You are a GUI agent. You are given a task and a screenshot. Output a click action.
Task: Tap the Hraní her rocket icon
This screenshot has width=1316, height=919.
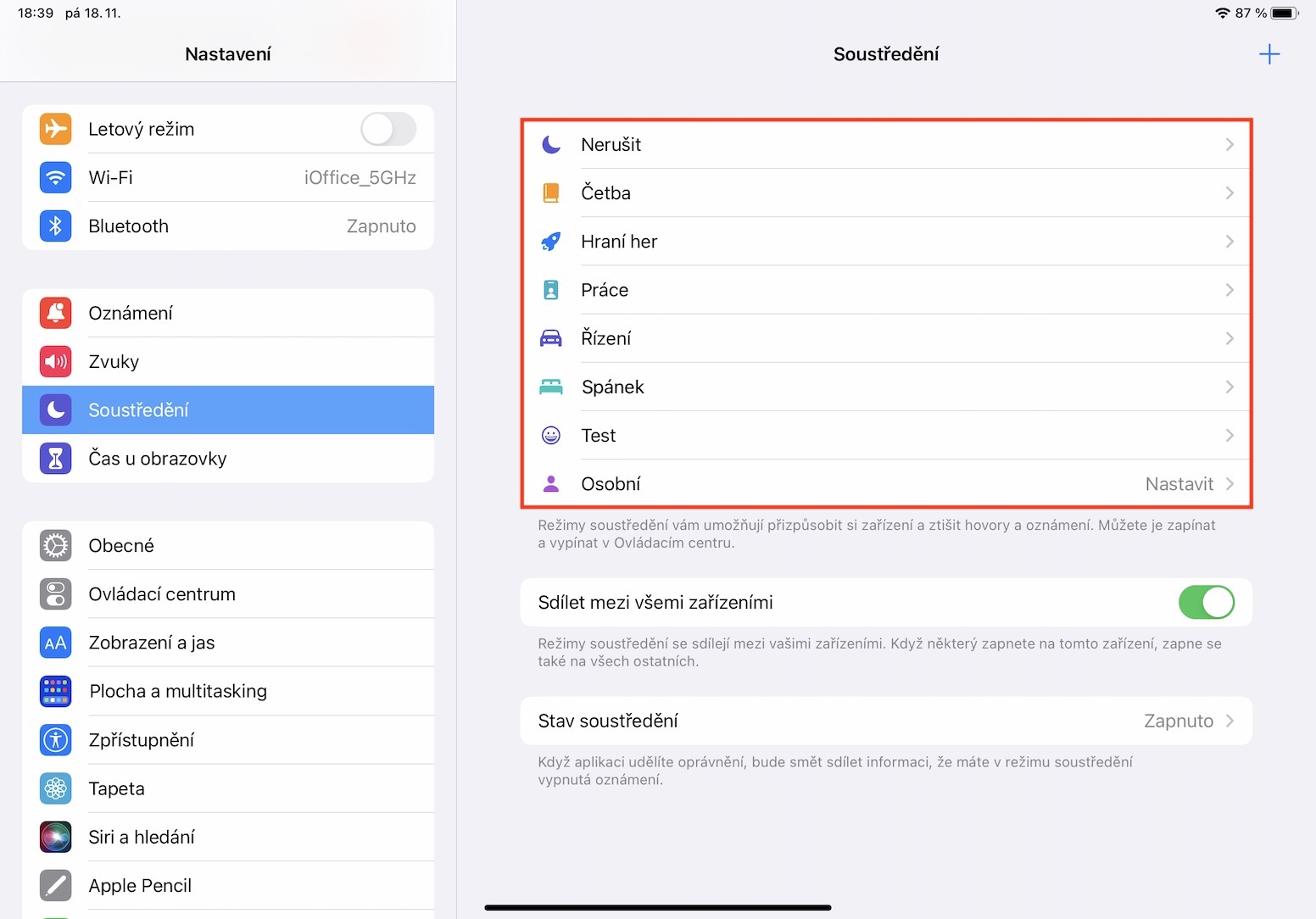(x=551, y=242)
